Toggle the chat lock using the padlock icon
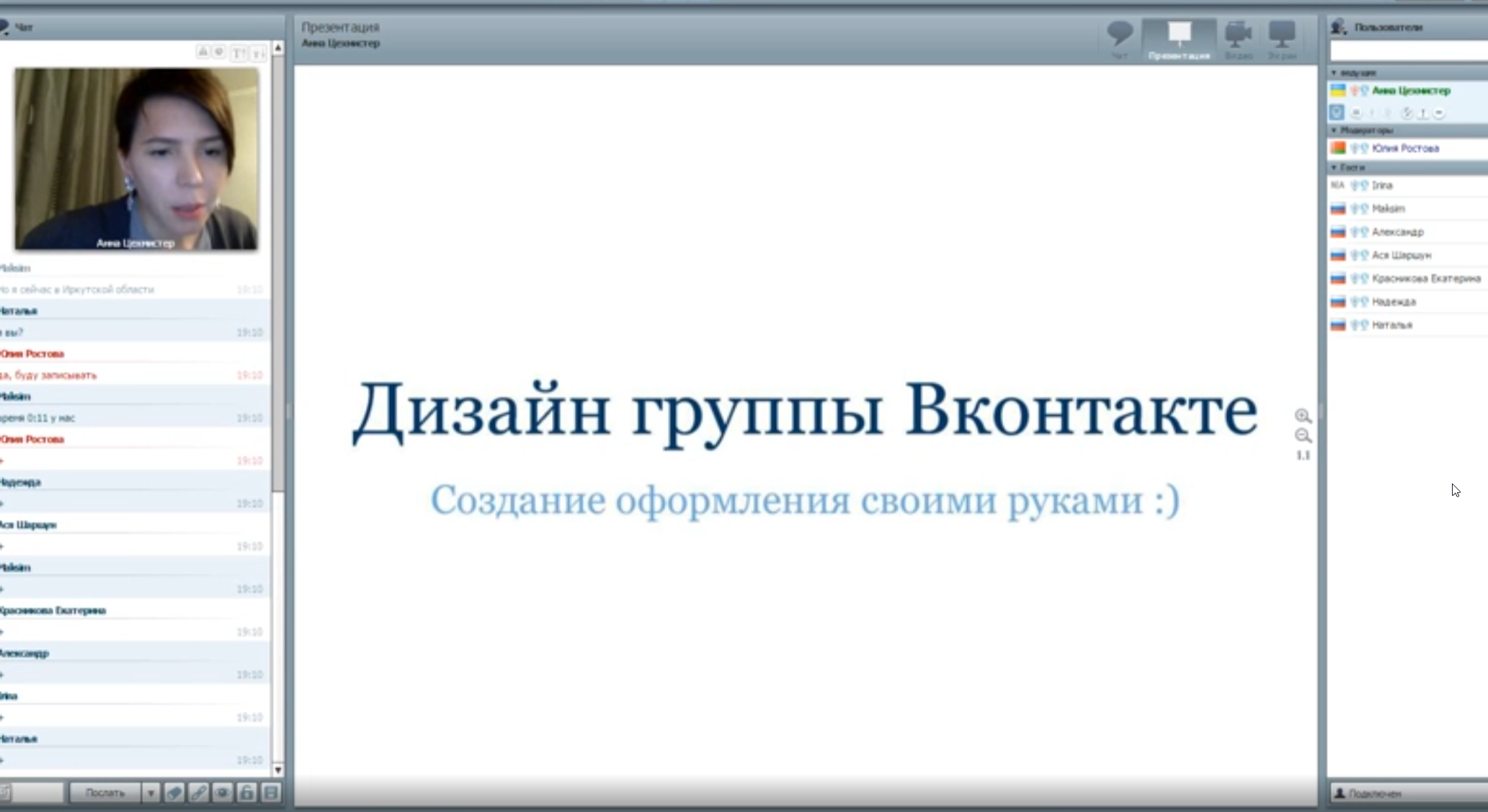 (246, 793)
